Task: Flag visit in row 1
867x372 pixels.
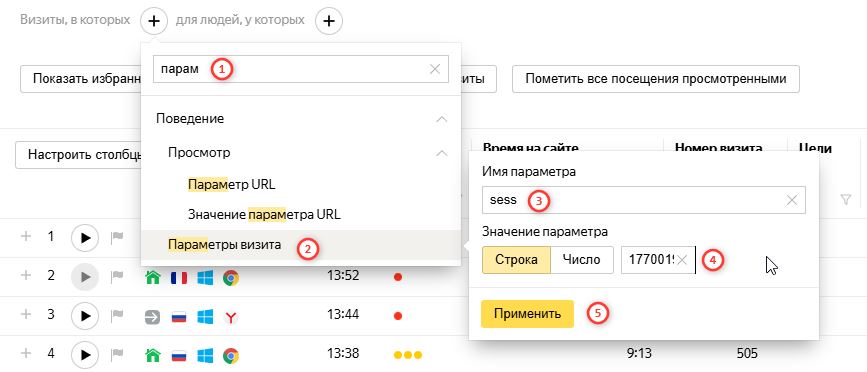Action: [x=117, y=238]
